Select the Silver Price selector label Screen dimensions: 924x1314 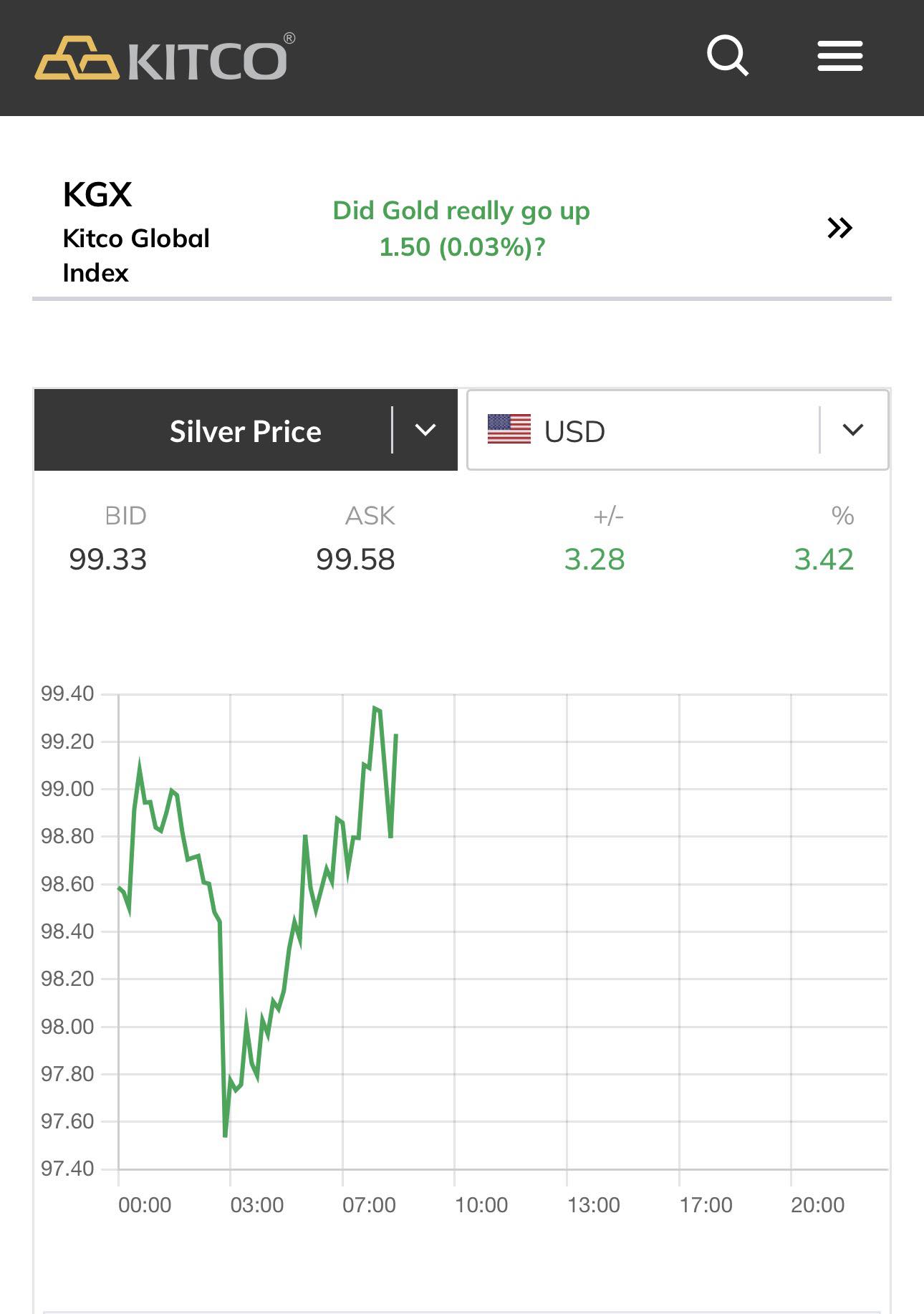pyautogui.click(x=245, y=431)
